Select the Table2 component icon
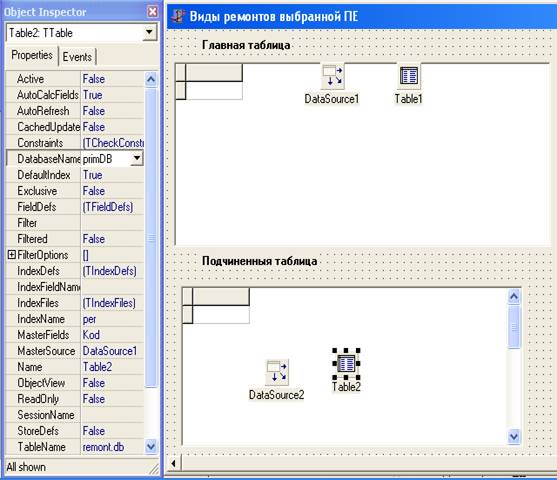This screenshot has width=557, height=480. (346, 364)
